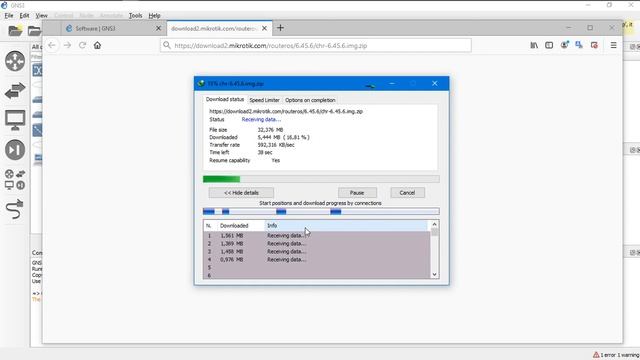
Task: Open GNS3 routers device category icon
Action: click(x=15, y=61)
